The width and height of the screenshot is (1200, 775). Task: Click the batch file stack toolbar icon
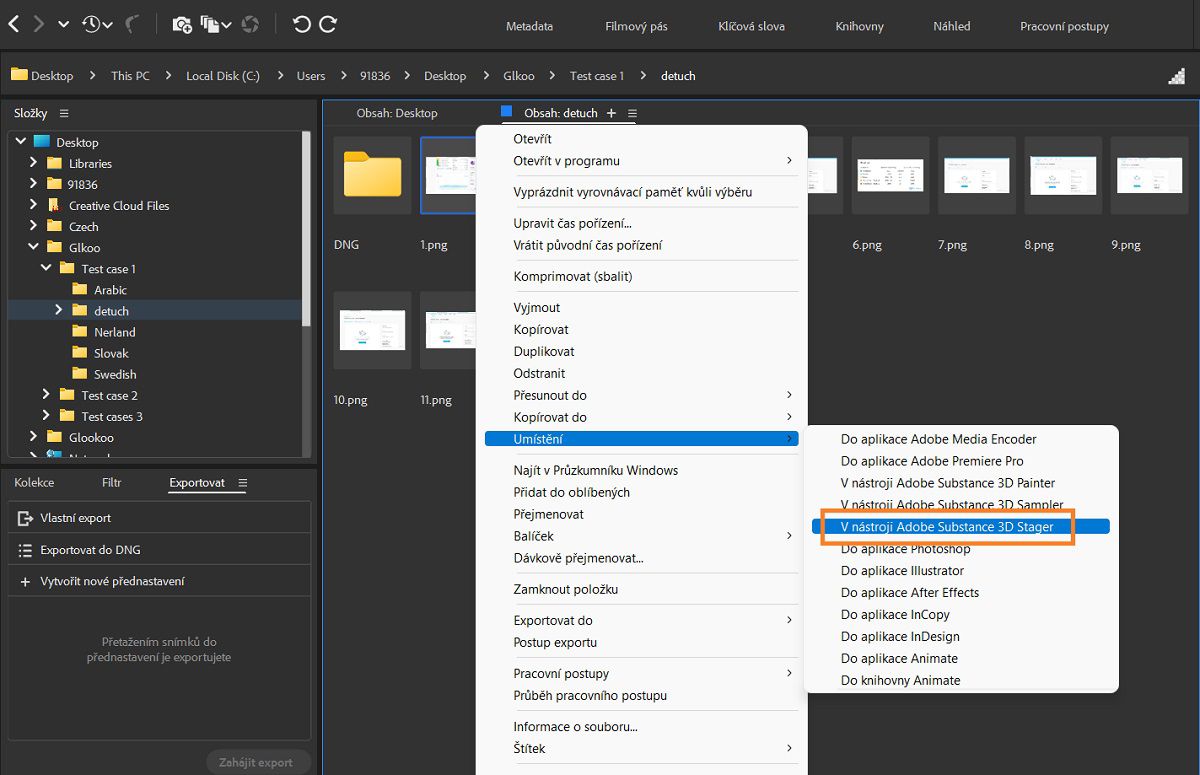(211, 25)
